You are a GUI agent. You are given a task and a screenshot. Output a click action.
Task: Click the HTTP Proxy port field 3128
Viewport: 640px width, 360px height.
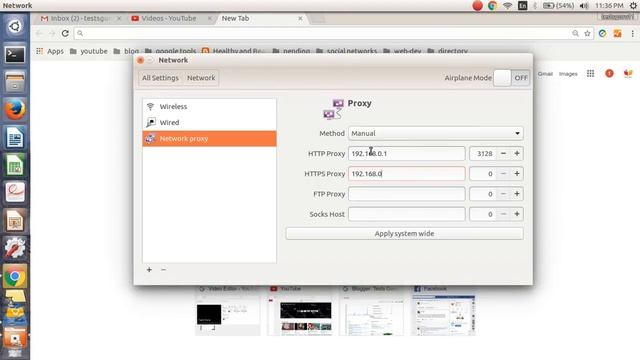pyautogui.click(x=483, y=153)
